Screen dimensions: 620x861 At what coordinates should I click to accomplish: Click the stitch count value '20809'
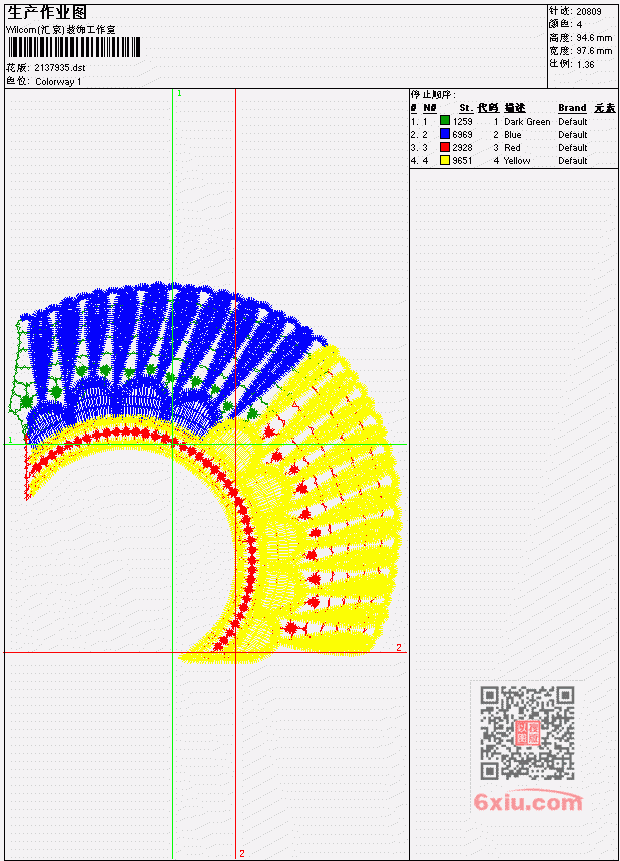(x=589, y=12)
